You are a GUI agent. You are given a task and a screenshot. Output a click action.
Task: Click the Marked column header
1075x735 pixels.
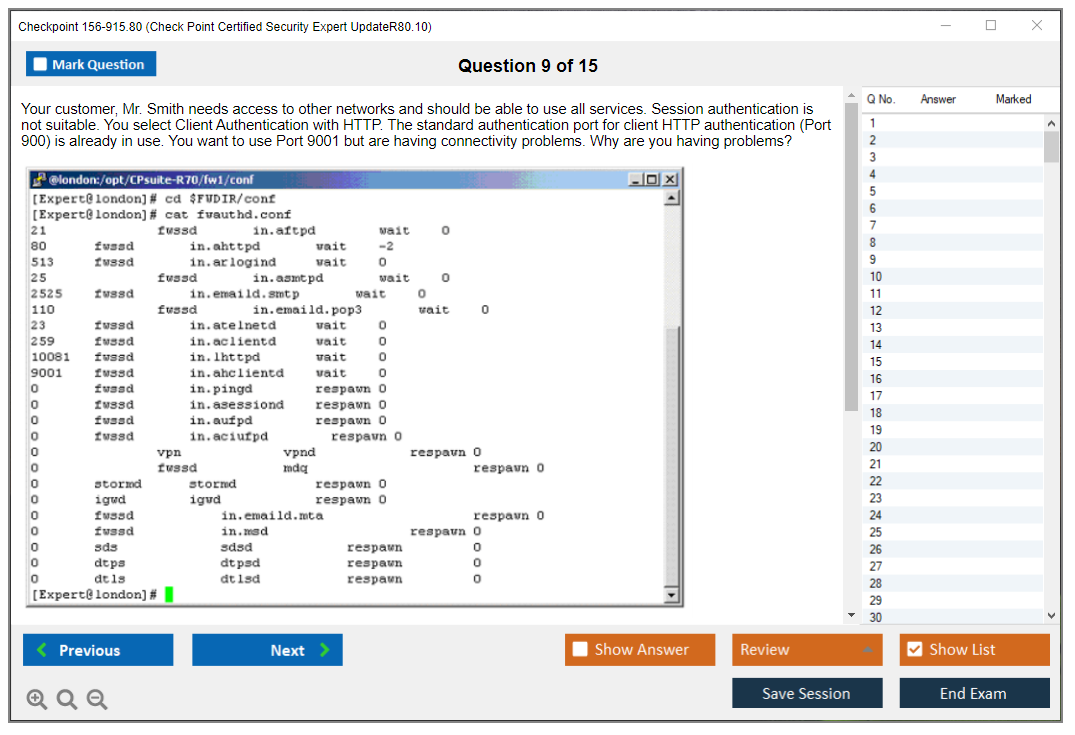[x=1013, y=99]
